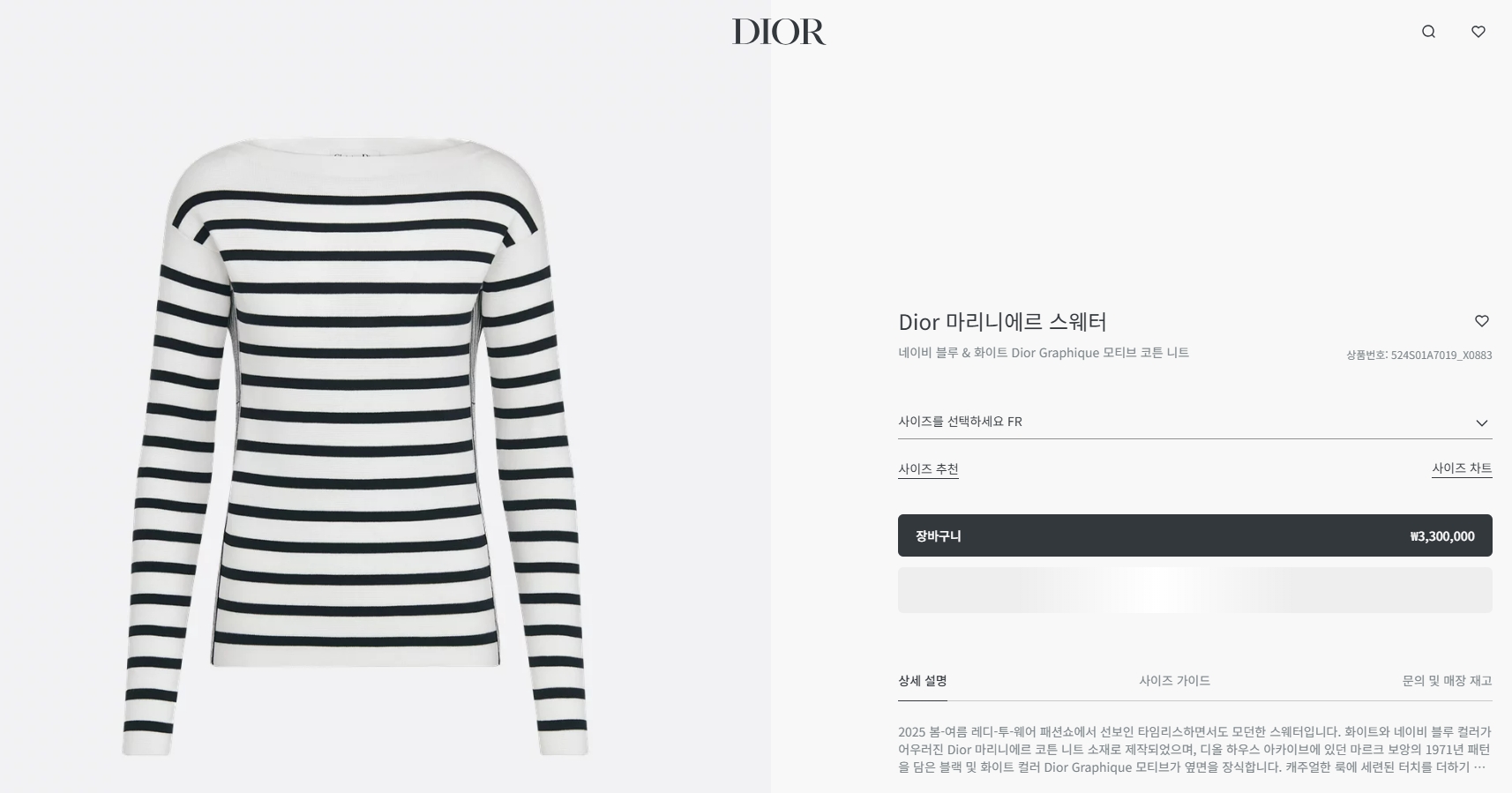Viewport: 1512px width, 793px height.
Task: Add to cart with 장바구니 button
Action: pos(1195,535)
